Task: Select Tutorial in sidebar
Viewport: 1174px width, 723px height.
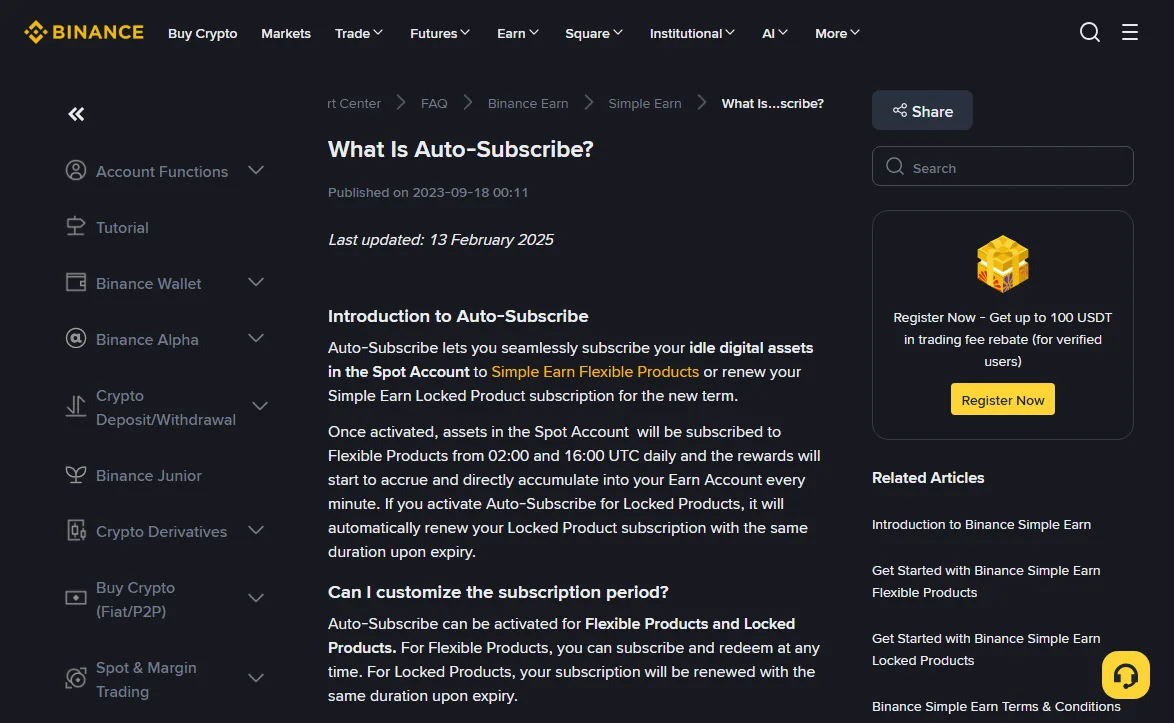Action: 122,228
